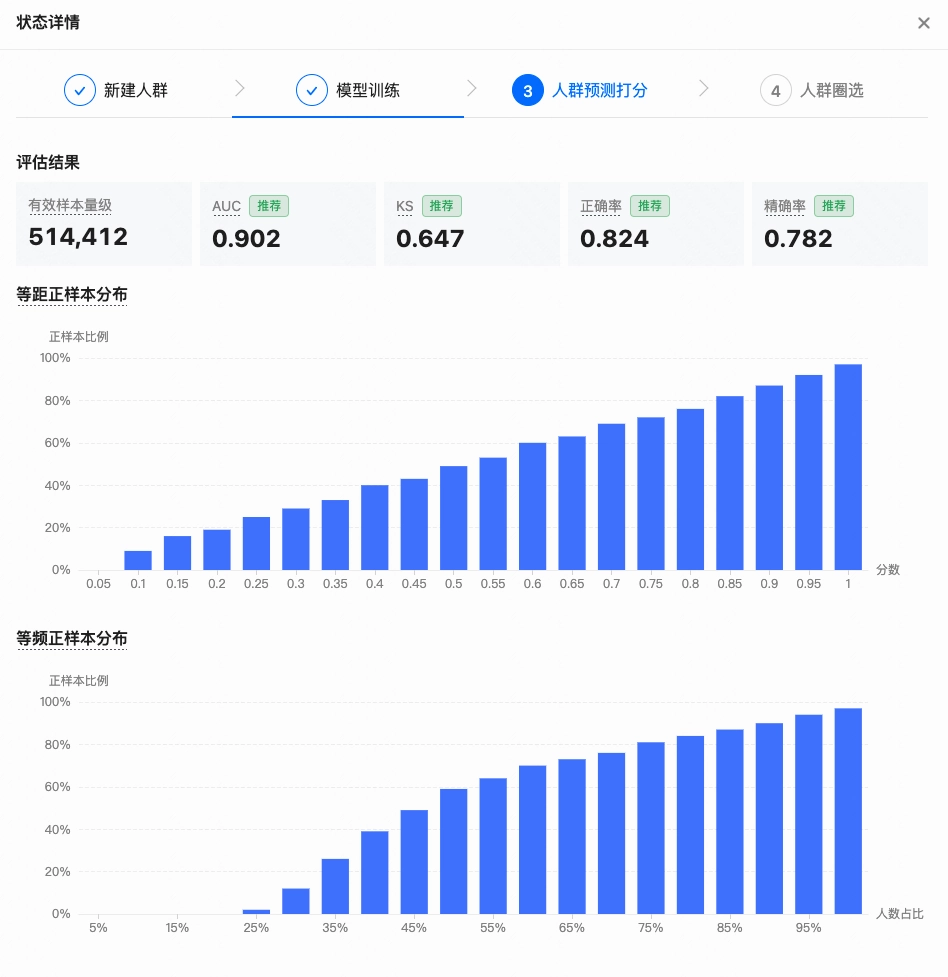Click the checkmark icon beside 新建人群 step
Image resolution: width=948 pixels, height=977 pixels.
(80, 90)
